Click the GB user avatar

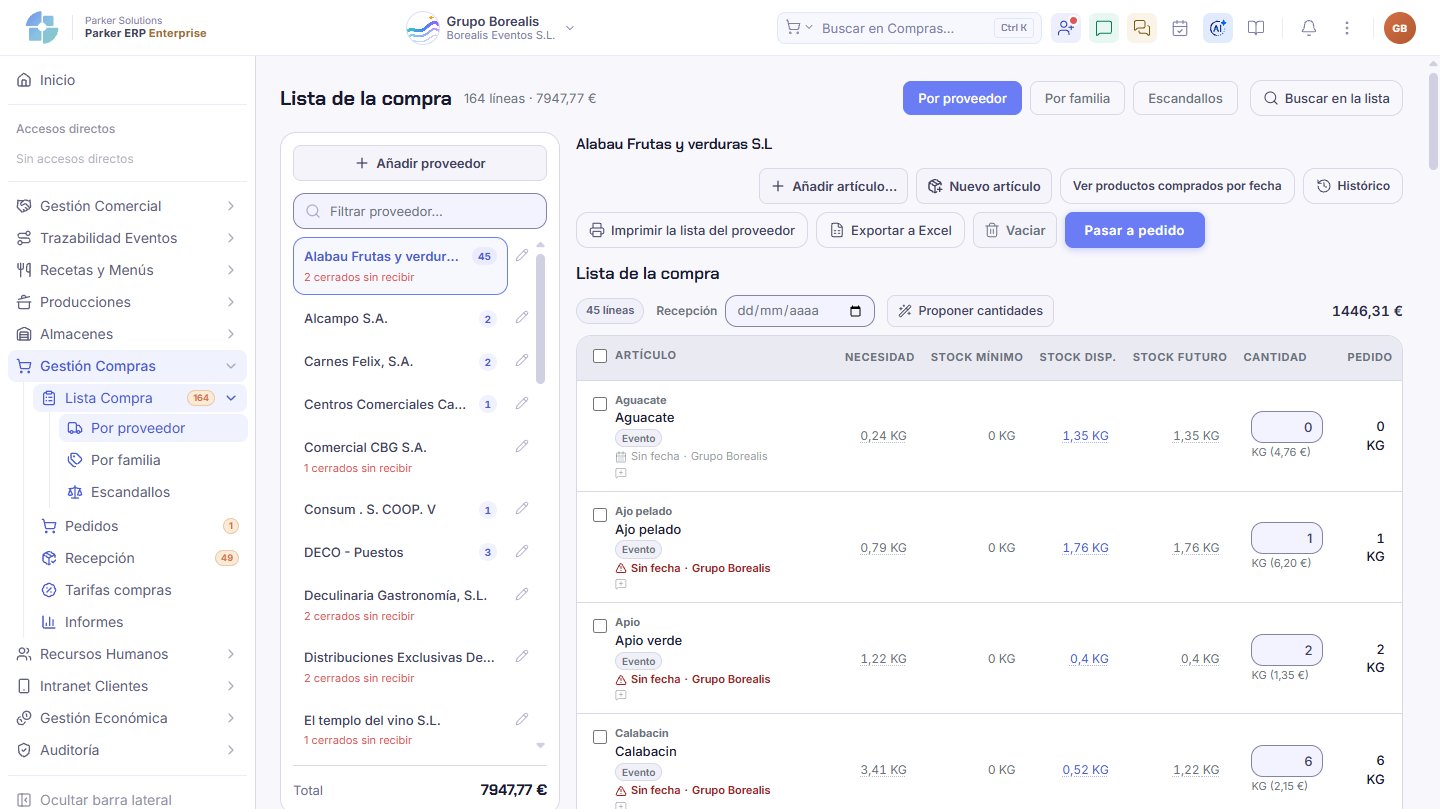pyautogui.click(x=1400, y=28)
